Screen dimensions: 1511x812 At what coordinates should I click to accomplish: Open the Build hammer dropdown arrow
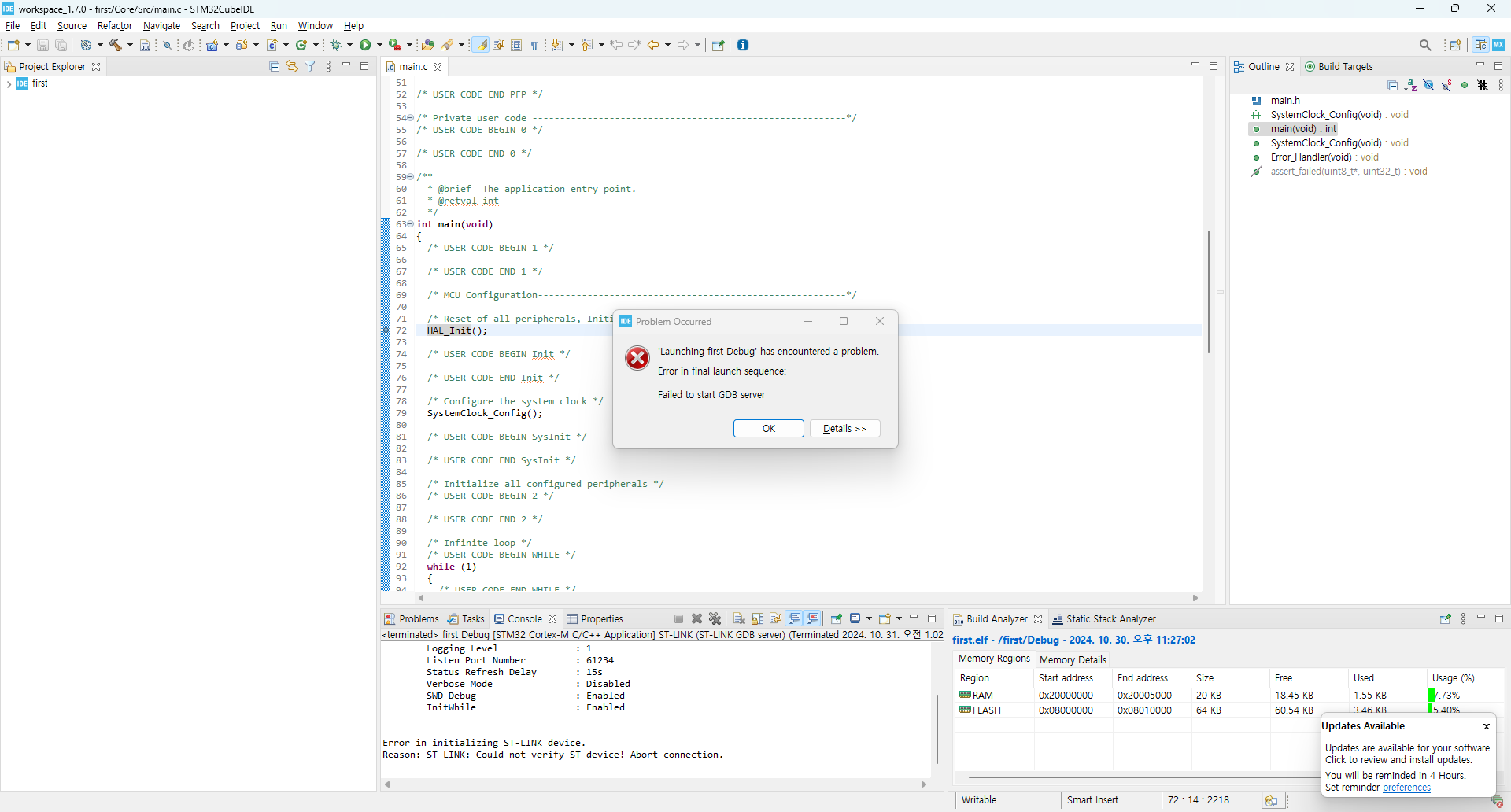130,45
